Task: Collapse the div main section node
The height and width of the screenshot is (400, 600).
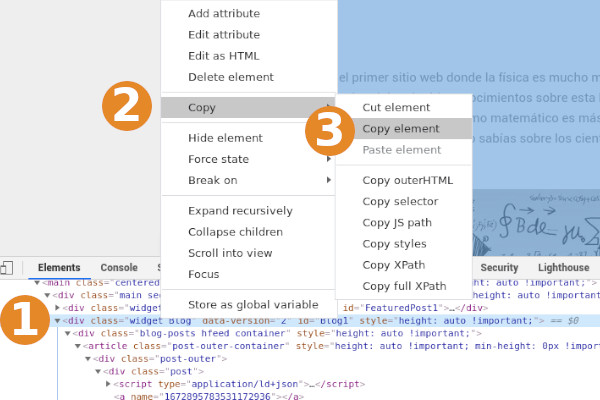Action: point(47,295)
